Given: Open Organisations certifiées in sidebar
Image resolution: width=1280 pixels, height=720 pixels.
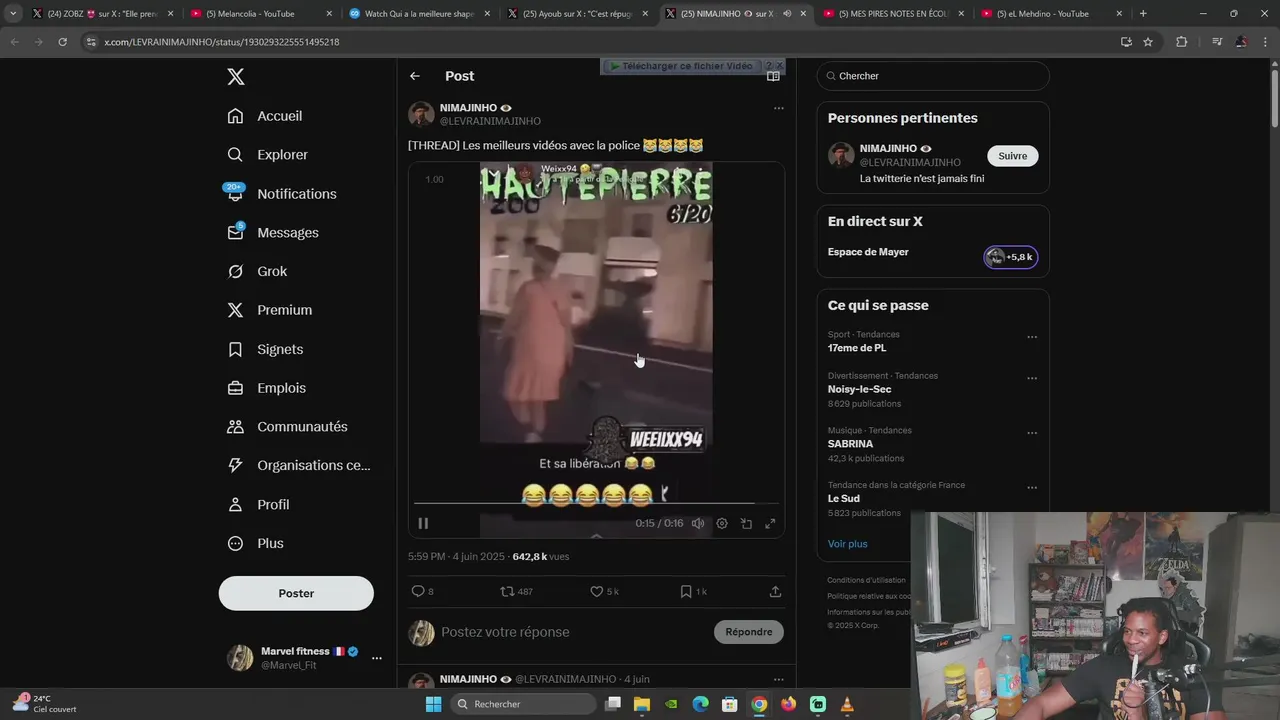Looking at the screenshot, I should pos(298,466).
